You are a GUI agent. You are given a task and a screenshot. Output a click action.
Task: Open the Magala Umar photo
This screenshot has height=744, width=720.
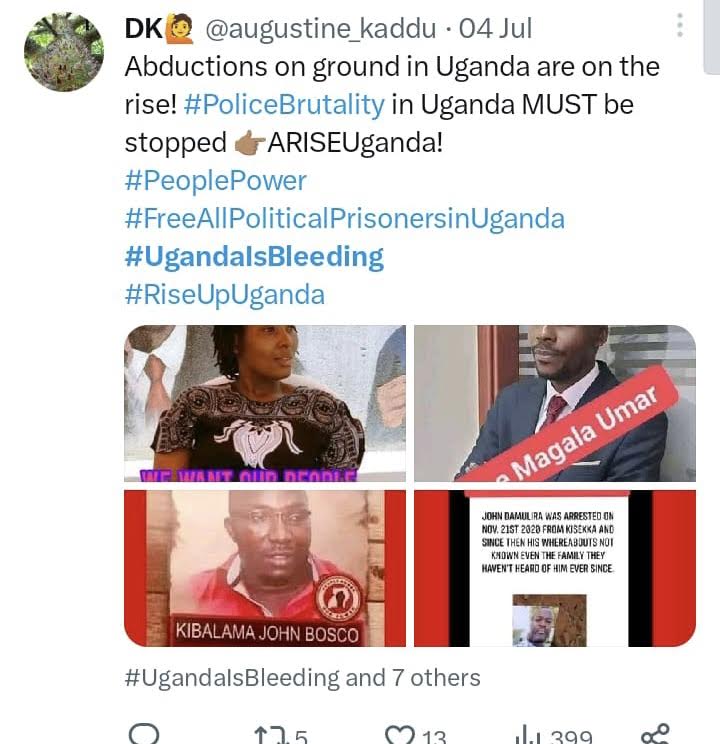coord(555,403)
